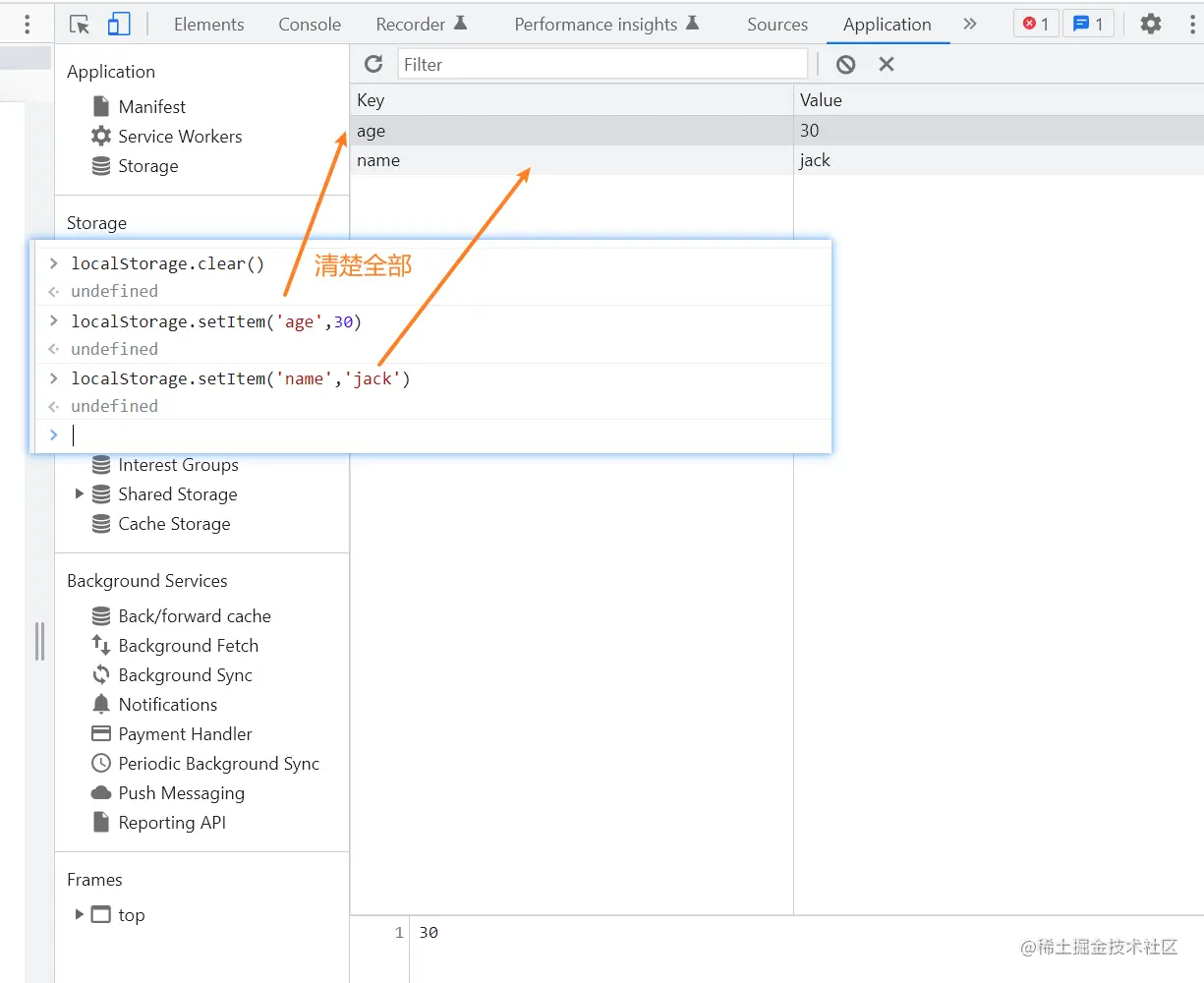
Task: Select the top frame item
Action: [132, 915]
